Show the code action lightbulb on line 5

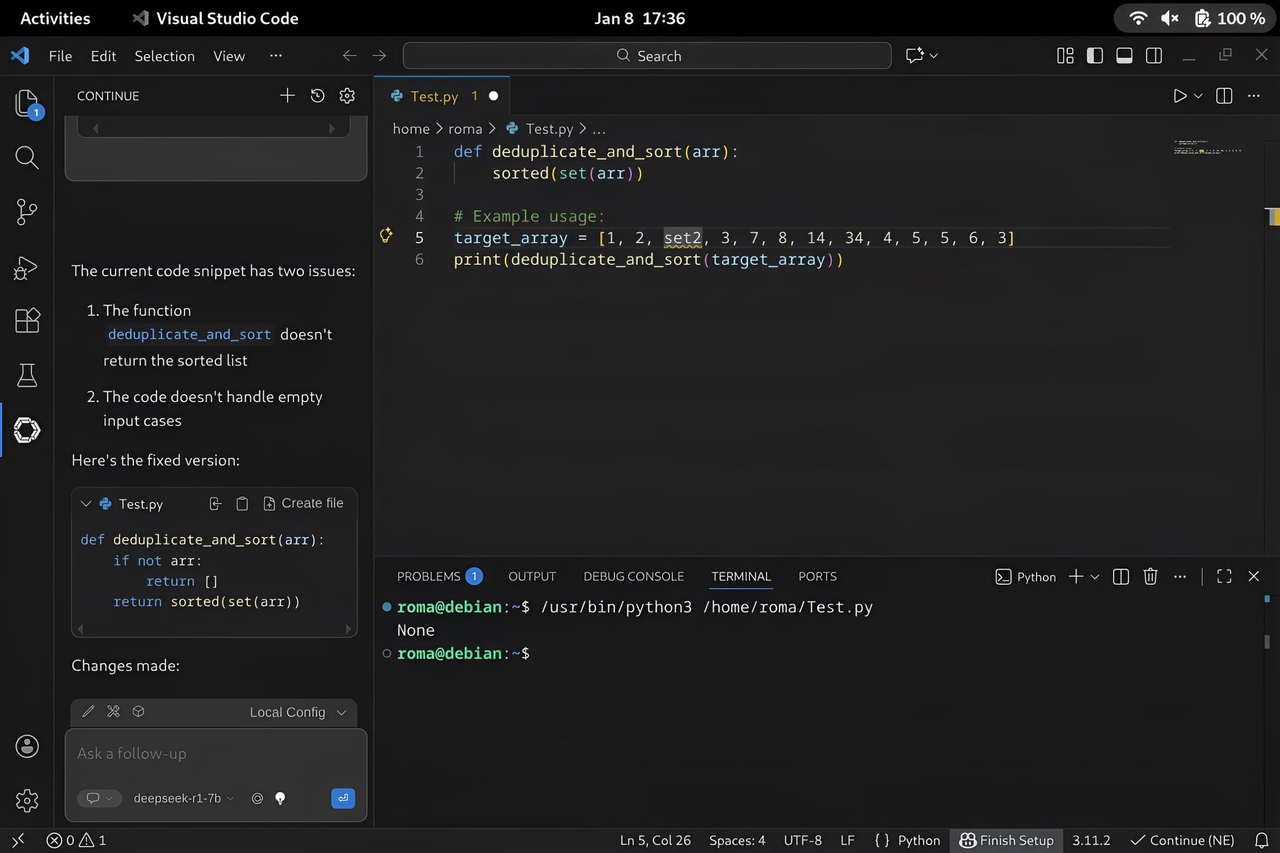pos(386,236)
